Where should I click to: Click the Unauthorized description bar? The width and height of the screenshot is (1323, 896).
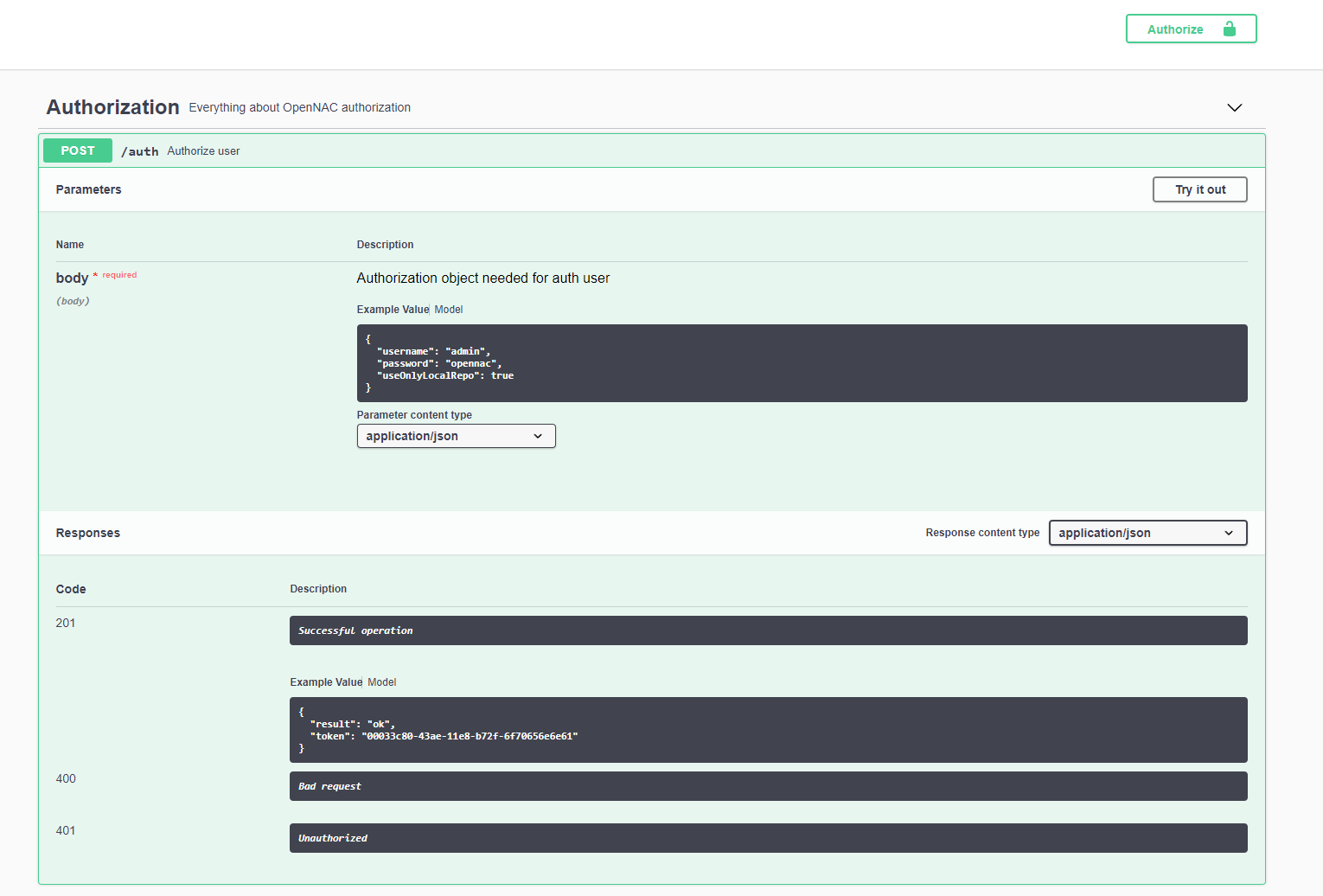[x=768, y=838]
